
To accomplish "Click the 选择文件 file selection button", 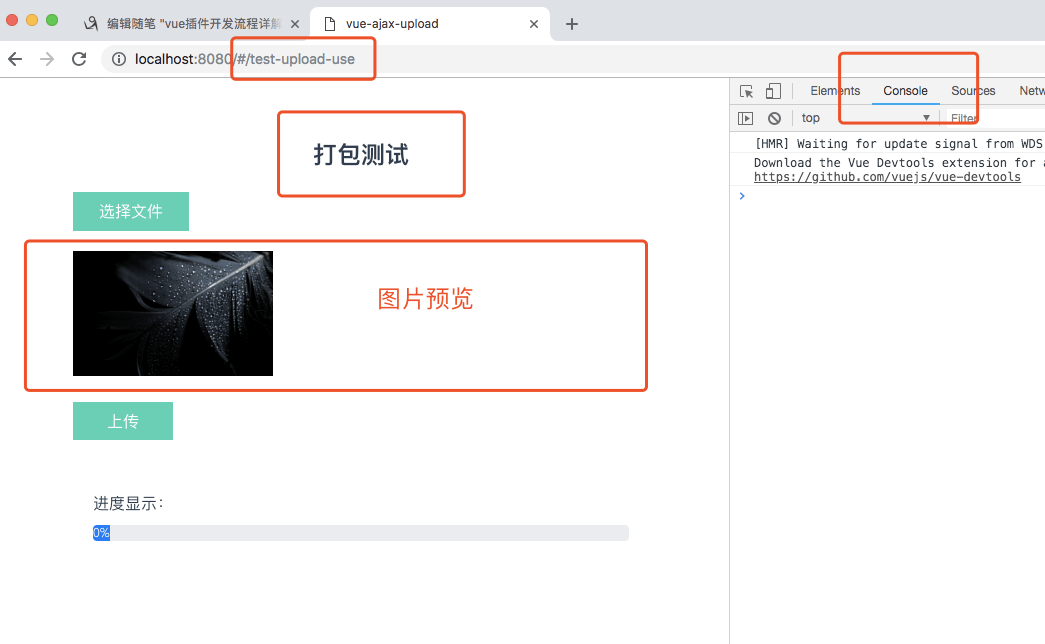I will 130,211.
